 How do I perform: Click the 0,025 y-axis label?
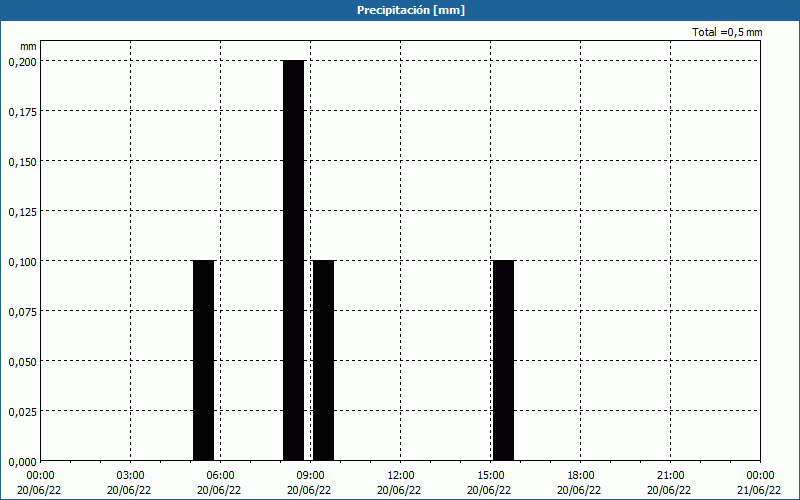point(22,412)
